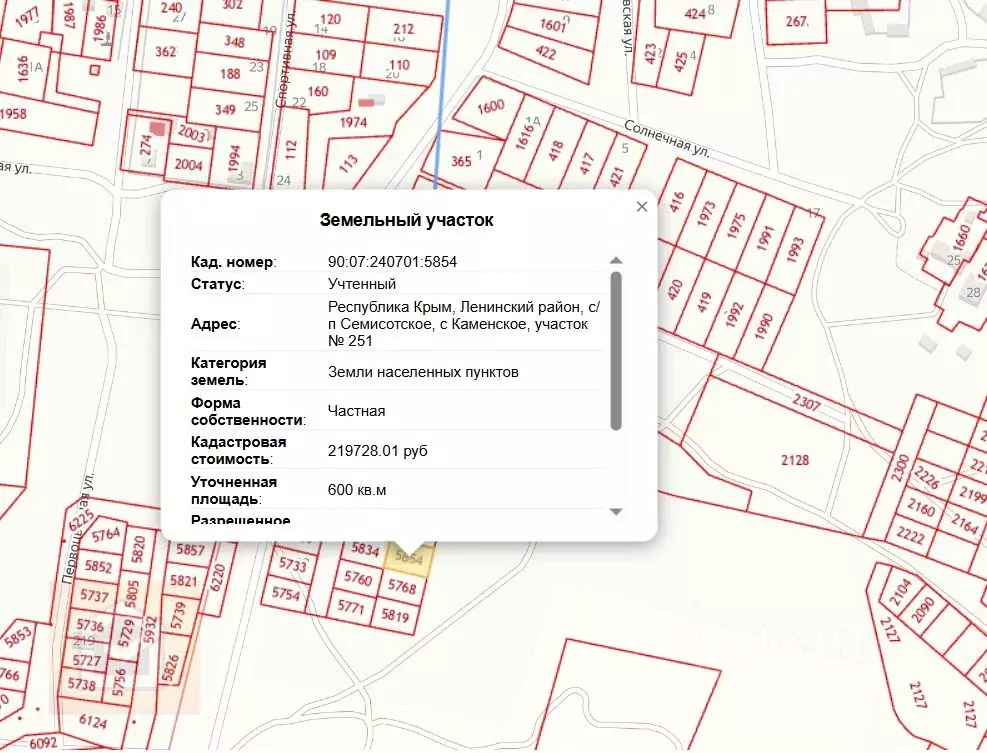The width and height of the screenshot is (987, 753).
Task: Click the Солнечная ул. street label
Action: pos(666,140)
